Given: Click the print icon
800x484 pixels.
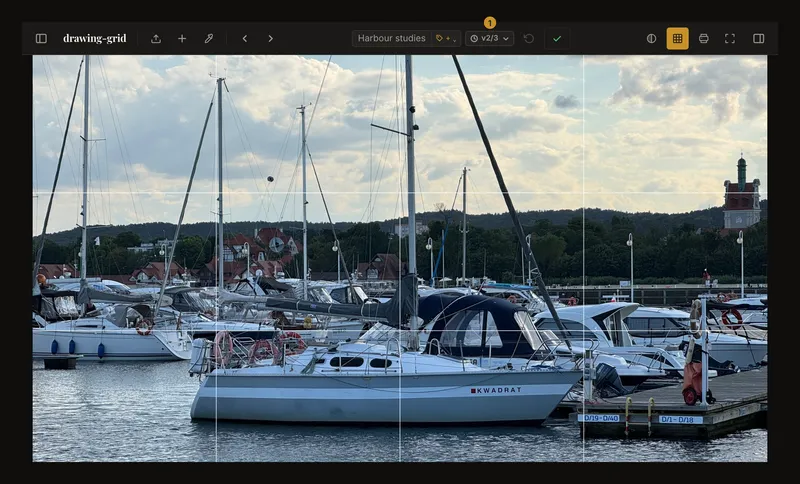Looking at the screenshot, I should point(704,39).
